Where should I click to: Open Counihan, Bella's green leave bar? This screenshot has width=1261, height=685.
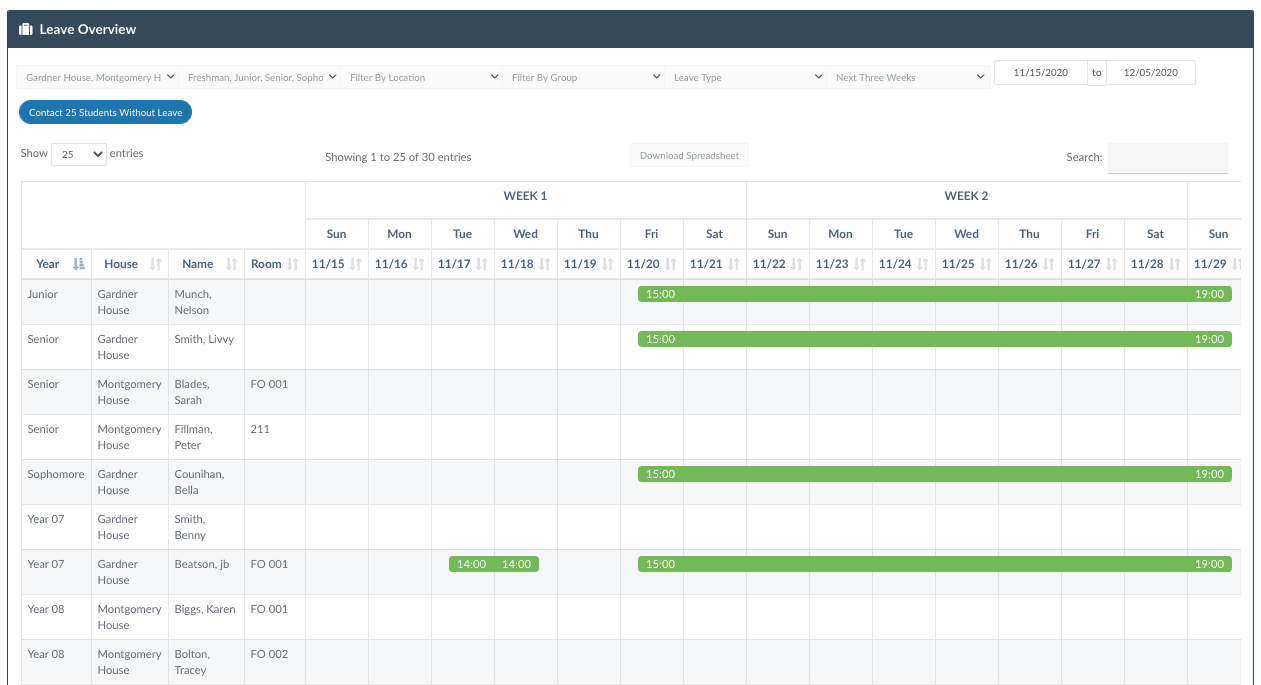coord(935,474)
